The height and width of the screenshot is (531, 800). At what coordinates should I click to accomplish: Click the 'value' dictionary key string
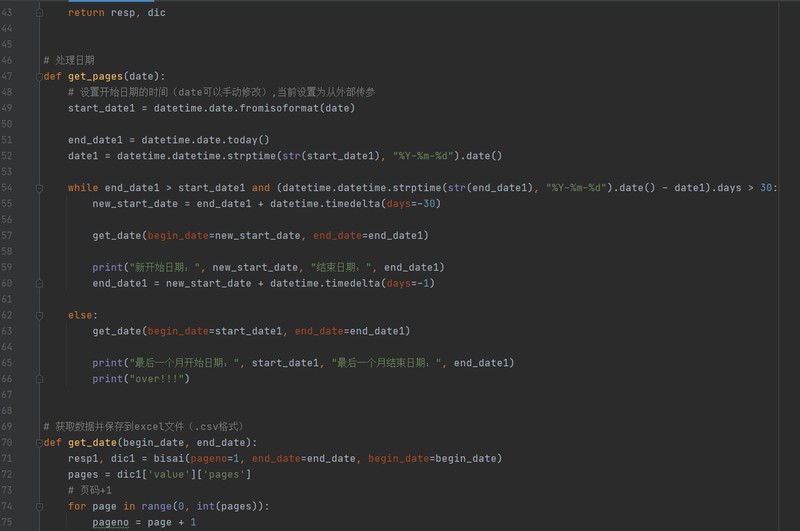point(169,474)
